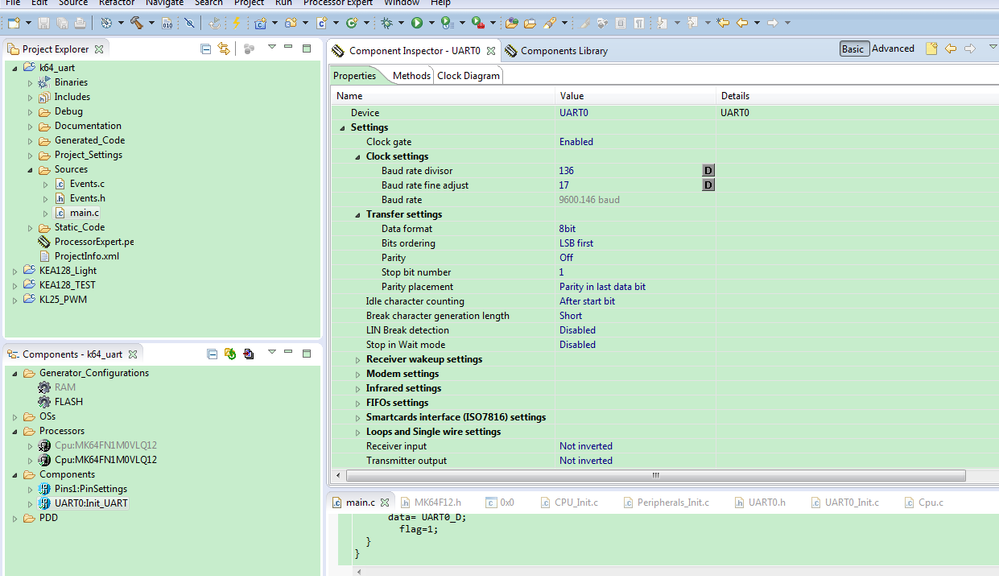Click Last Edit Location arrow icon
The width and height of the screenshot is (999, 576).
[x=722, y=23]
